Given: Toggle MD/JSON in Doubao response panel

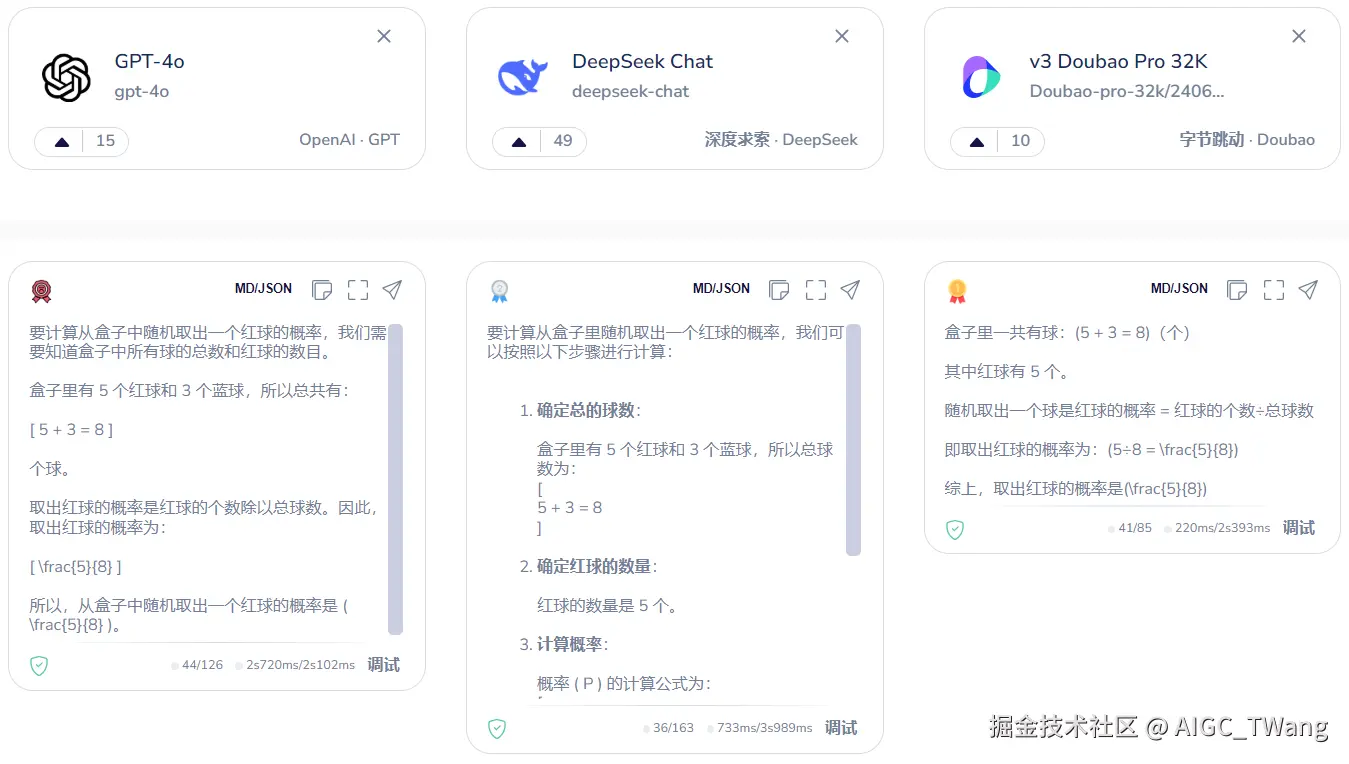Looking at the screenshot, I should coord(1180,288).
